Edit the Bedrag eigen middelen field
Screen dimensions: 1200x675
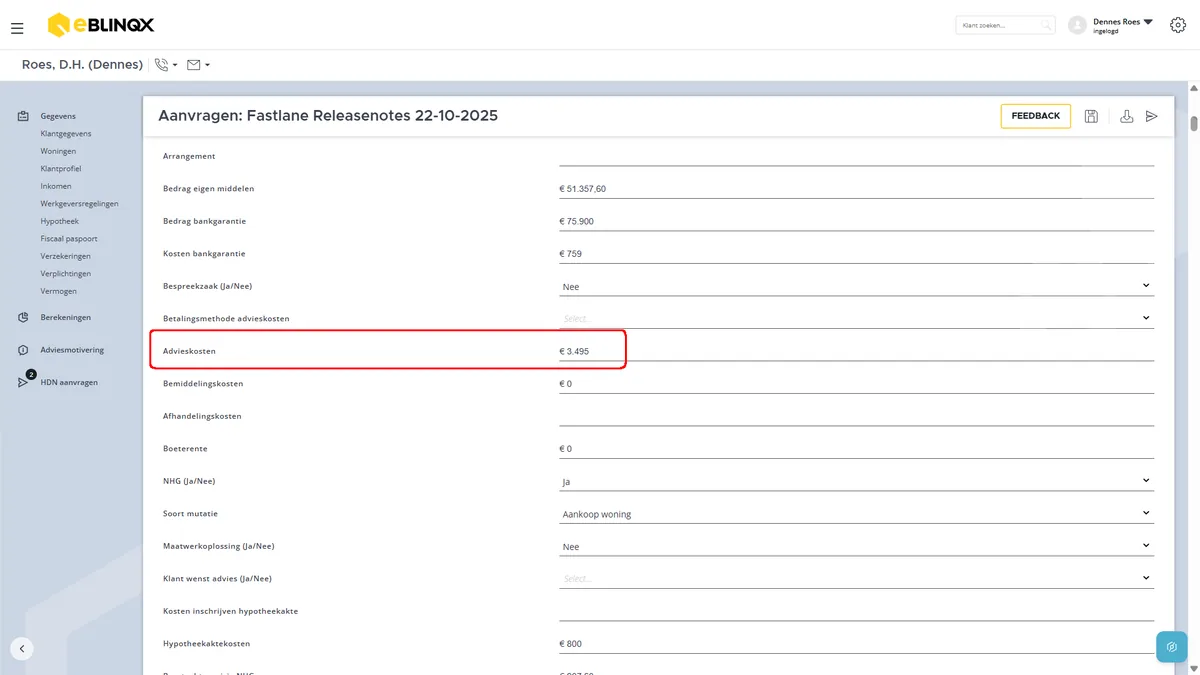point(856,188)
